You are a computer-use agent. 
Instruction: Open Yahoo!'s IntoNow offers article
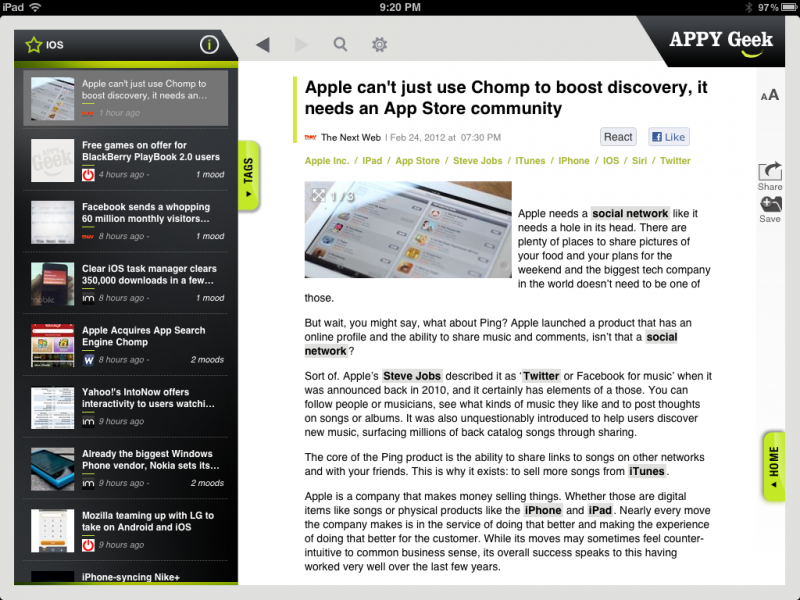(126, 407)
